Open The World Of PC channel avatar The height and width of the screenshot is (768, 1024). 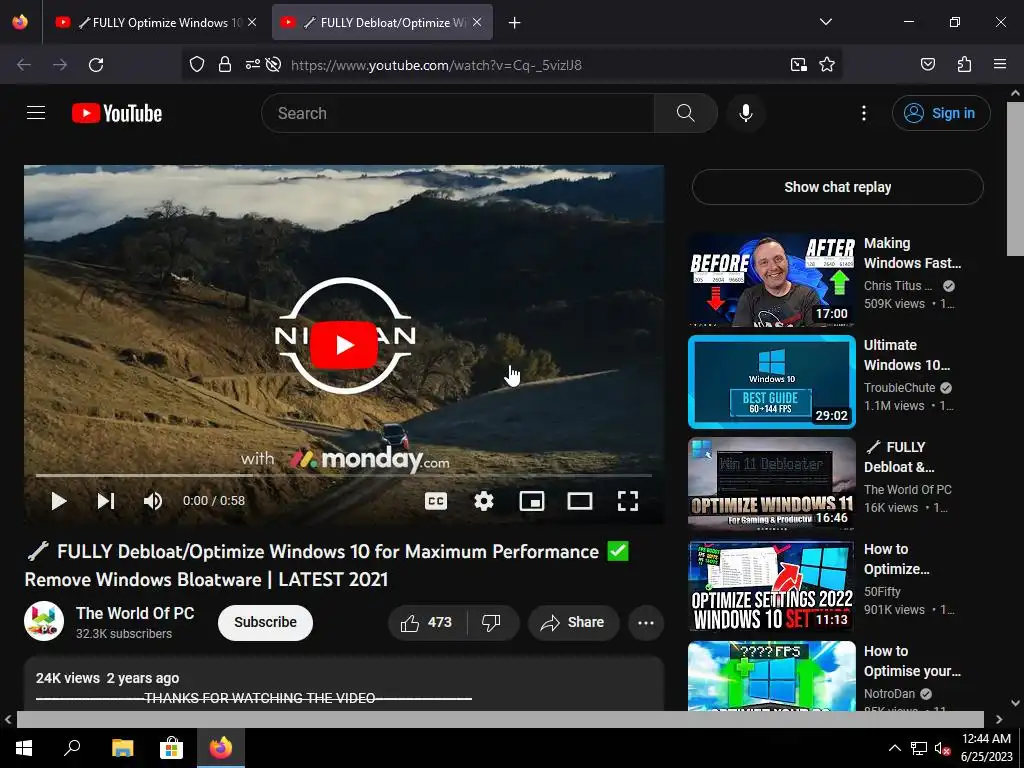44,621
